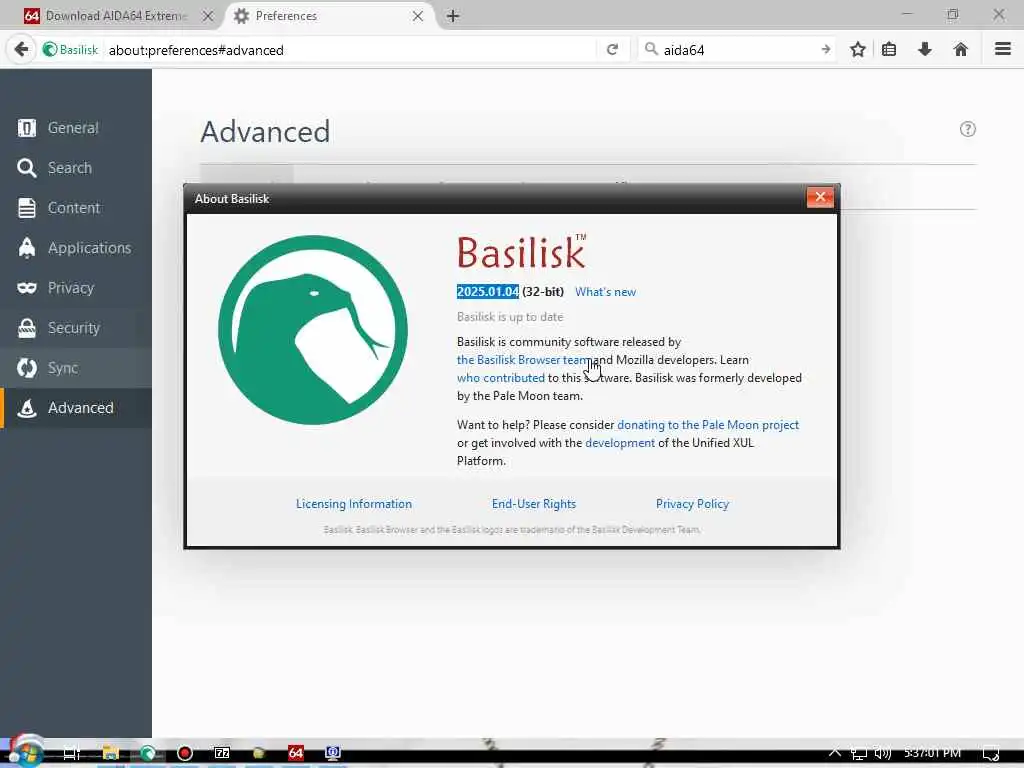Open the Windows Start button
This screenshot has height=768, width=1024.
click(x=26, y=753)
